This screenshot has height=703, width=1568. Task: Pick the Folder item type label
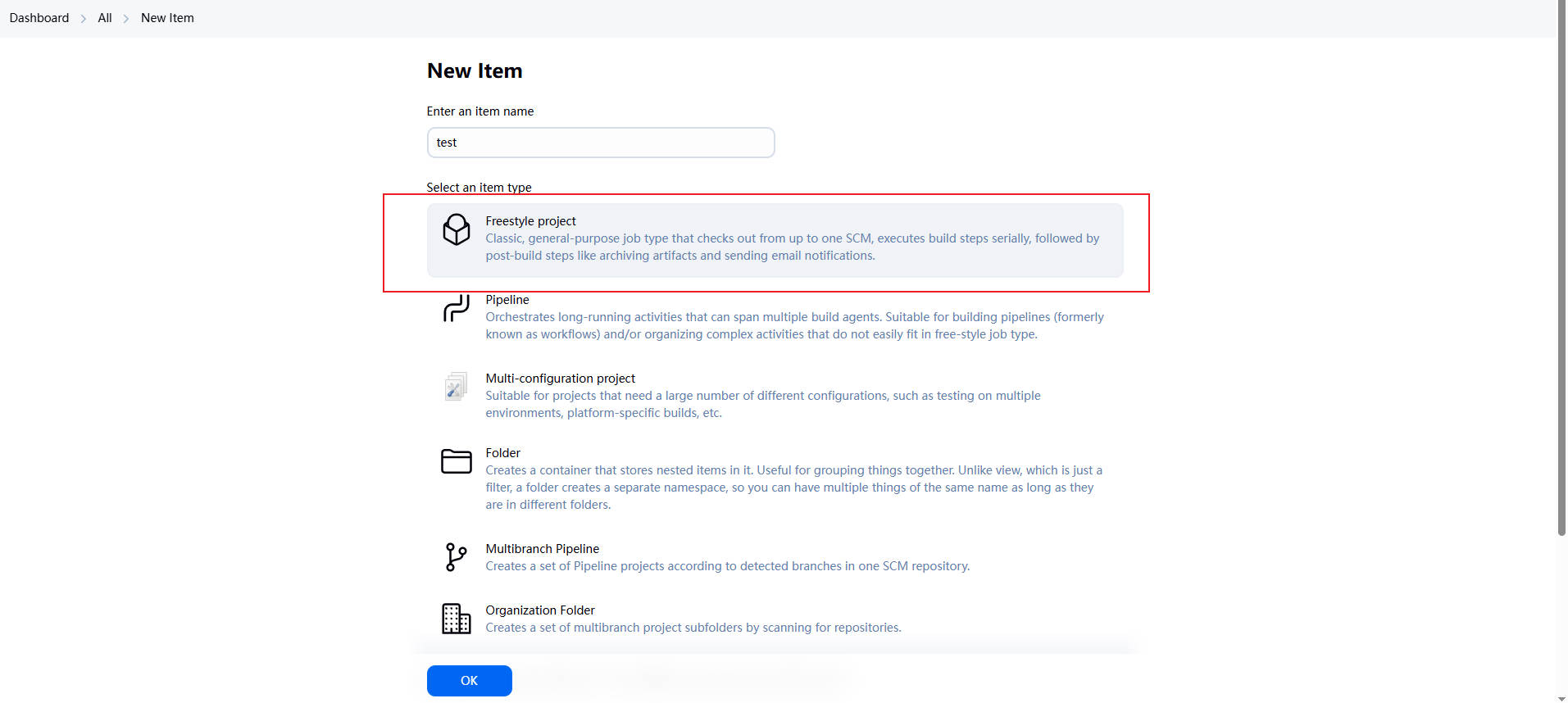[x=502, y=453]
